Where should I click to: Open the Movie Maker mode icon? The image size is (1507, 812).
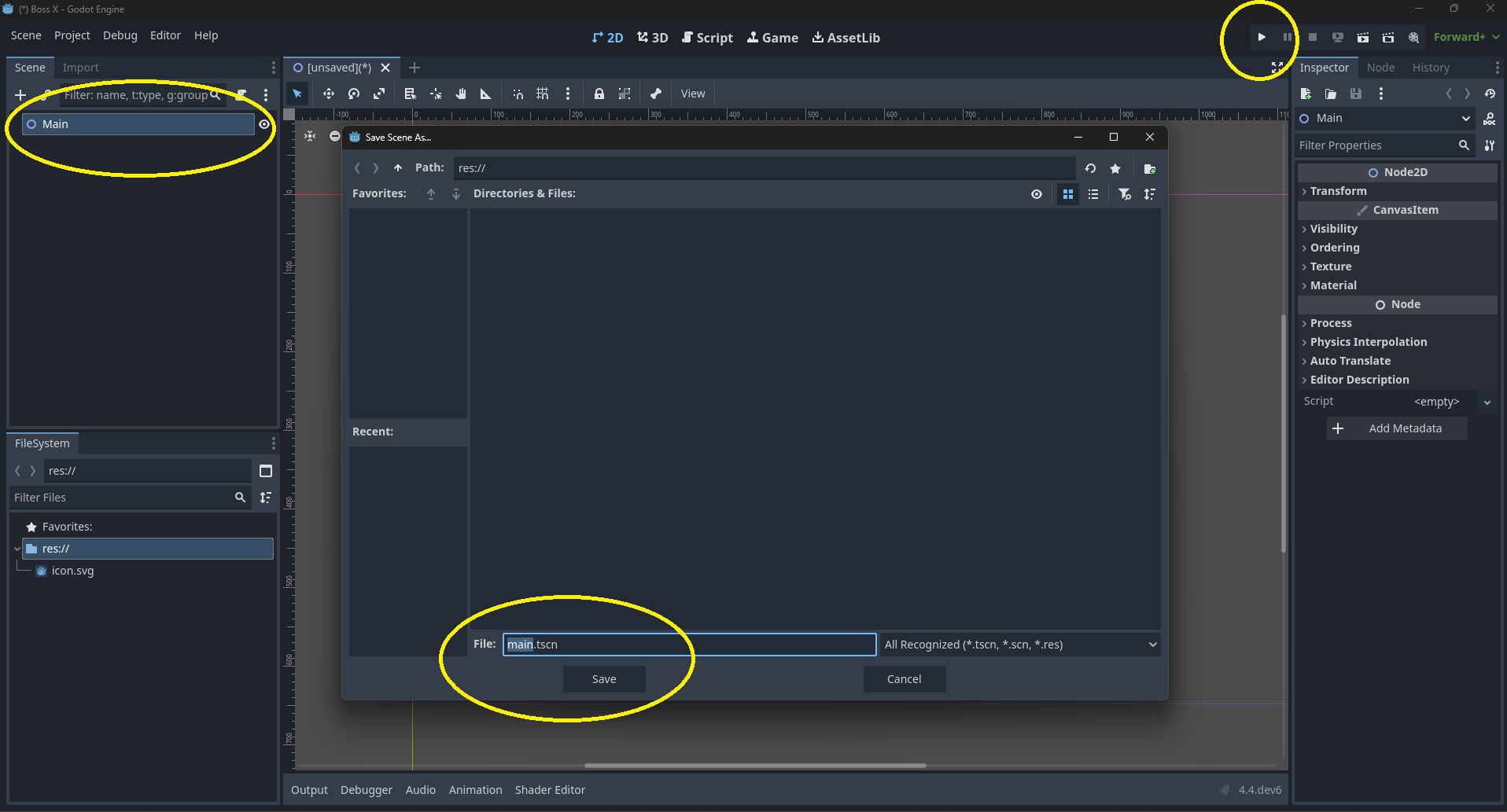(x=1413, y=37)
